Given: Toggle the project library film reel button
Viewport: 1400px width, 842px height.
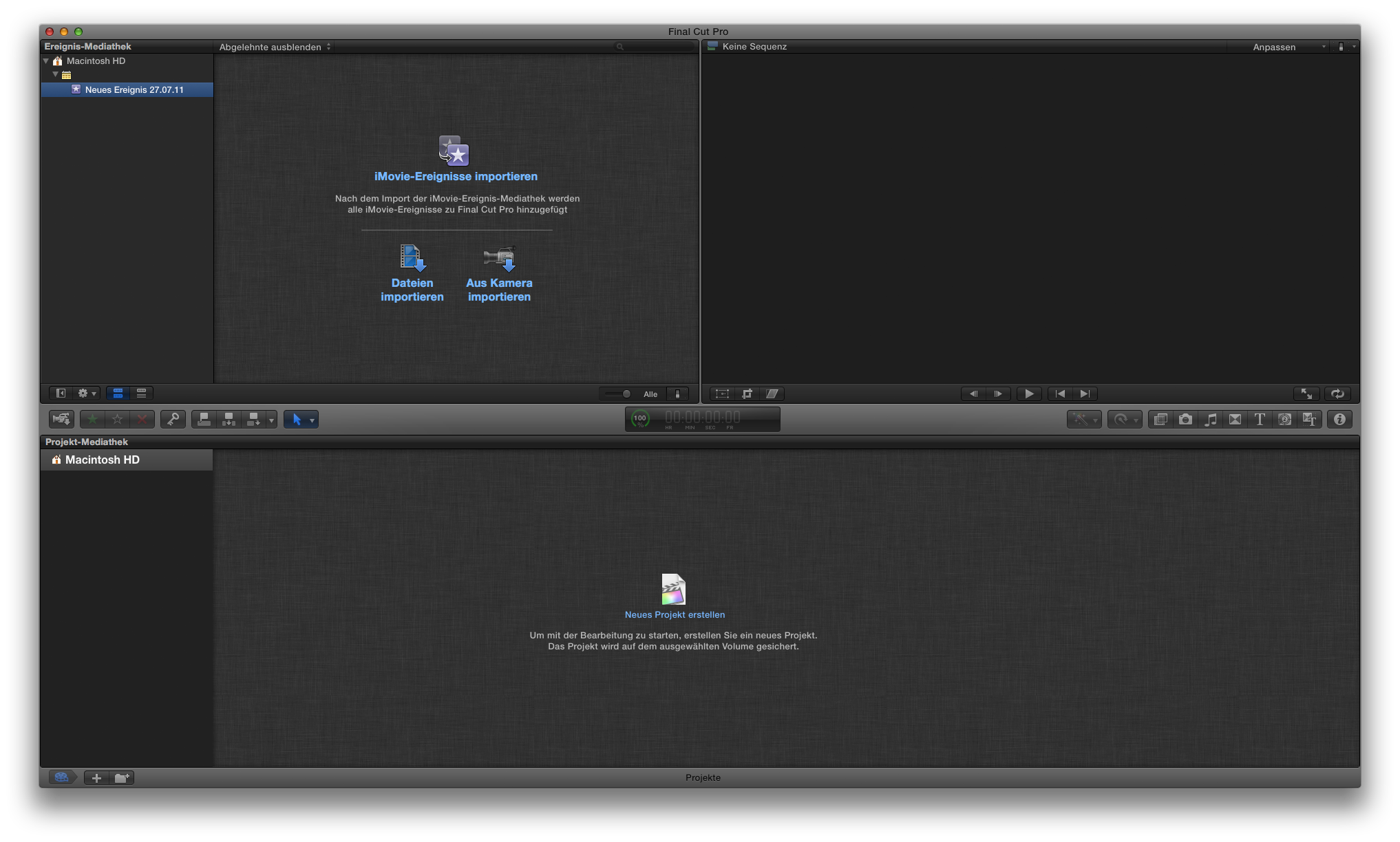Looking at the screenshot, I should pyautogui.click(x=61, y=777).
